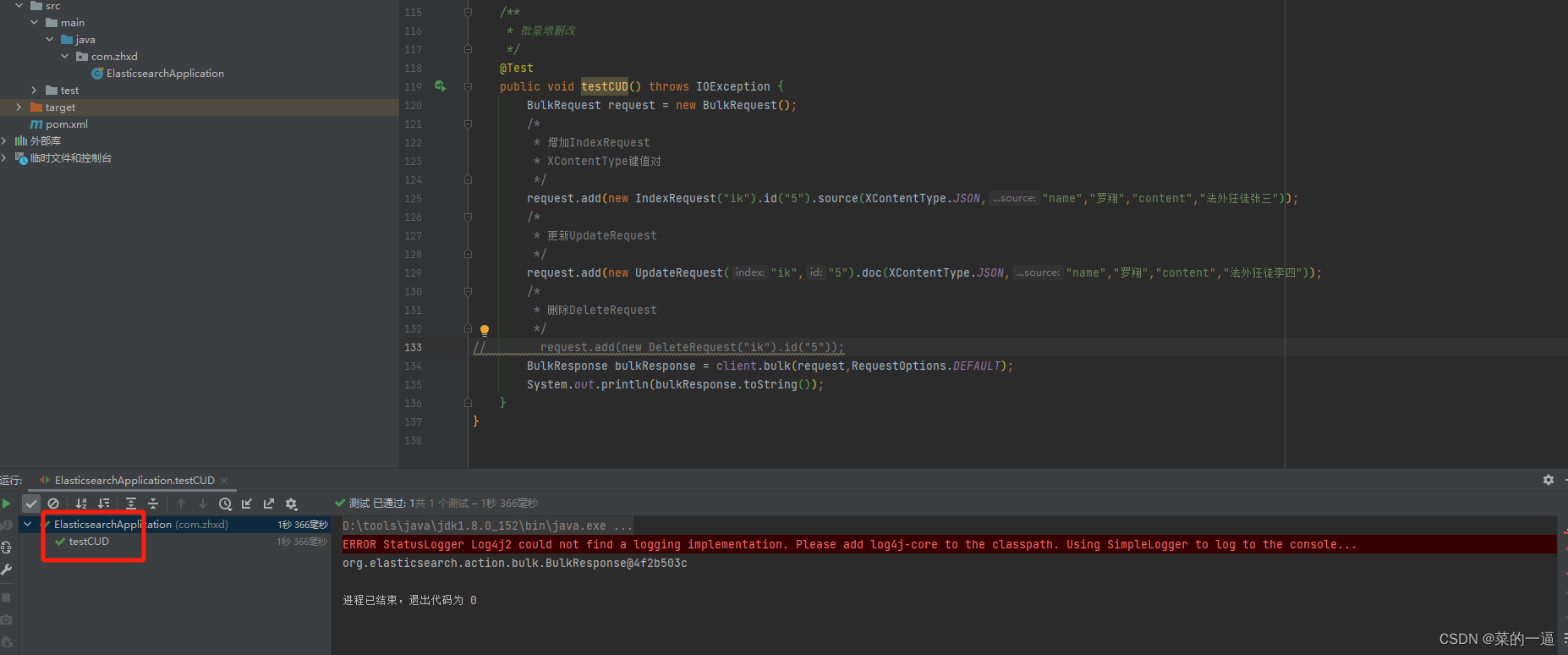Expand all test tree nodes
Image resolution: width=1568 pixels, height=655 pixels.
131,504
